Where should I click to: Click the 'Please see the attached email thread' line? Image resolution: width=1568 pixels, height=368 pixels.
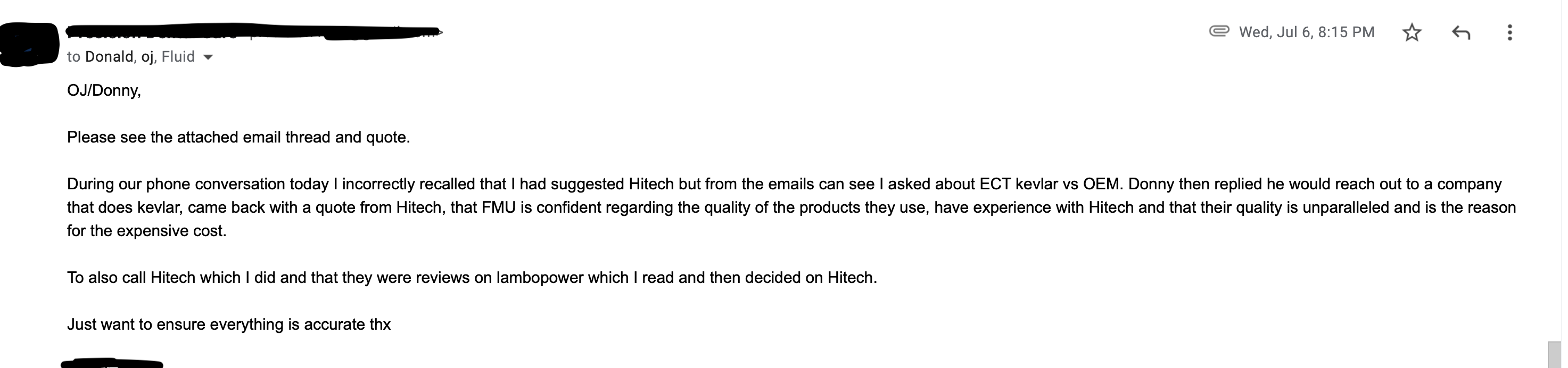click(238, 137)
